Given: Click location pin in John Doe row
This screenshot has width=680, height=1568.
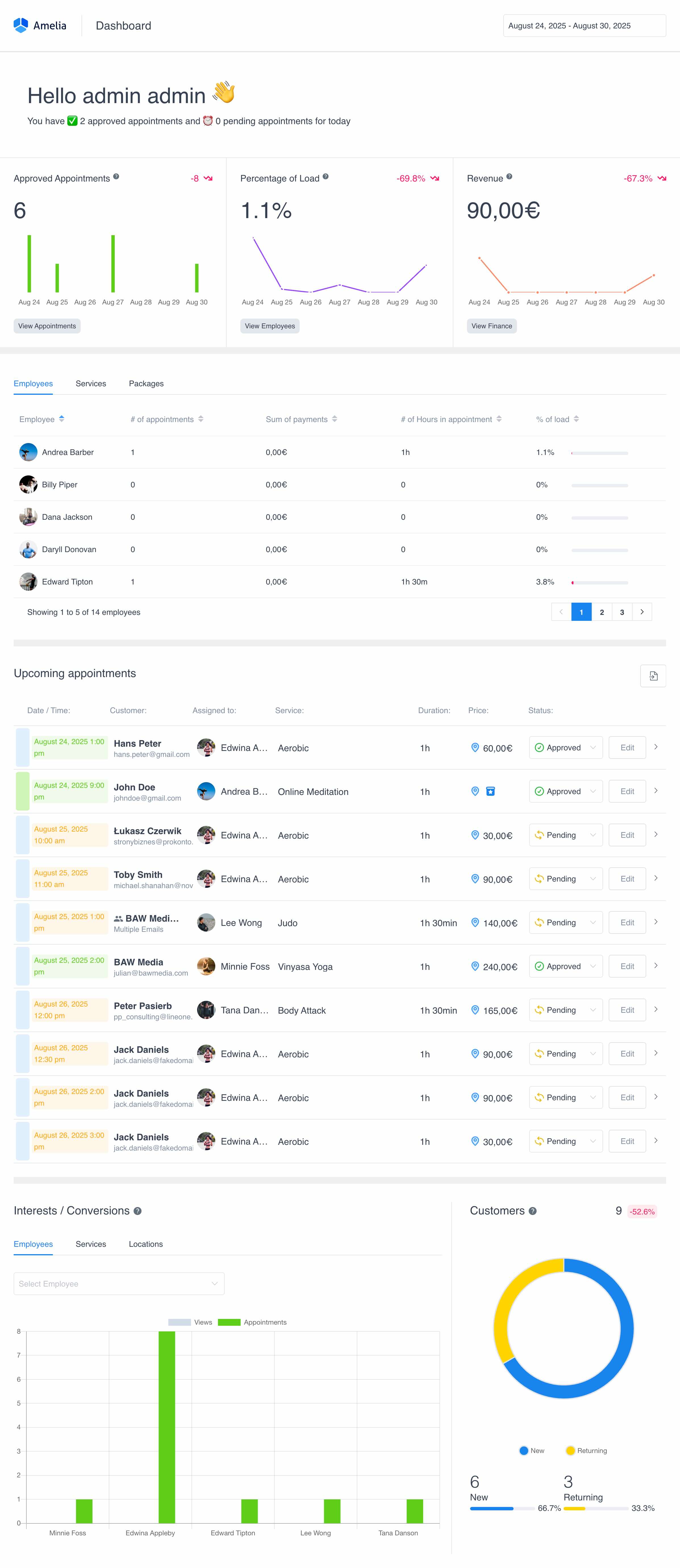Looking at the screenshot, I should click(475, 791).
